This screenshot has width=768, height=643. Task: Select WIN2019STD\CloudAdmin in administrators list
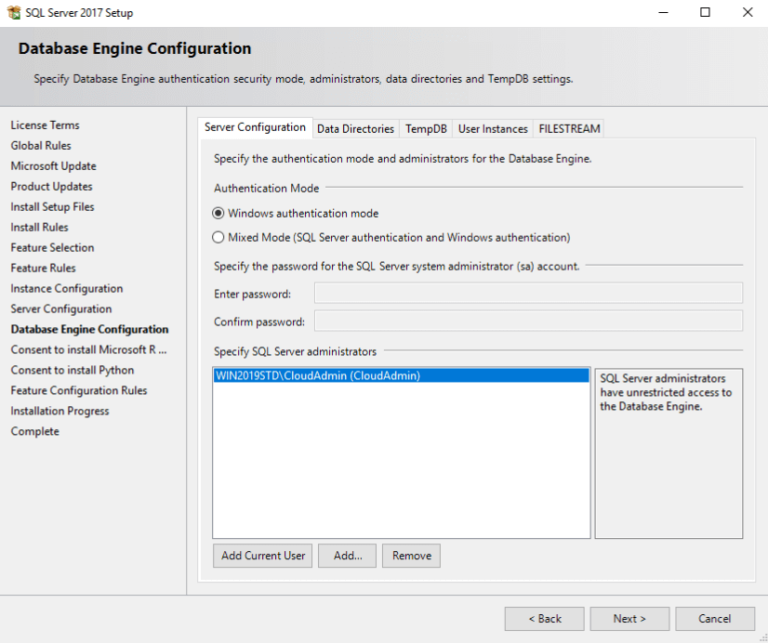[400, 376]
